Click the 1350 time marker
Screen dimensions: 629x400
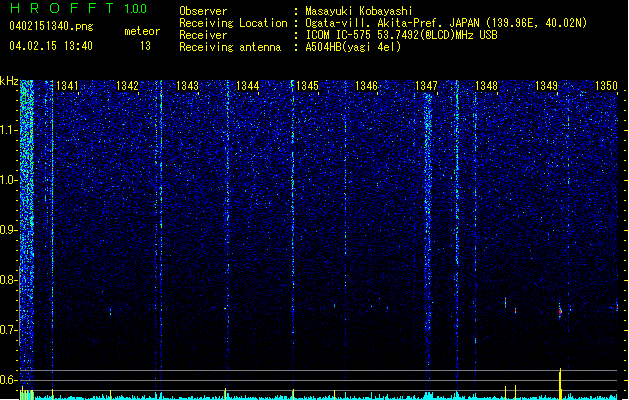point(606,86)
